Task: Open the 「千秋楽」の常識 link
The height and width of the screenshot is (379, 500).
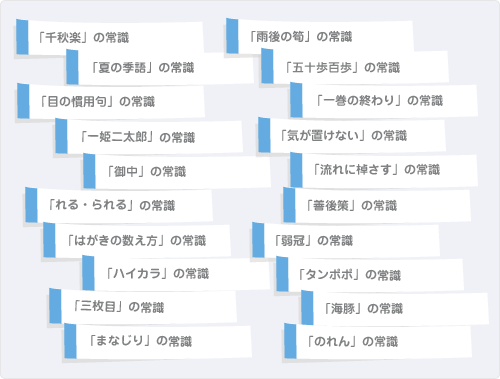Action: click(x=110, y=37)
